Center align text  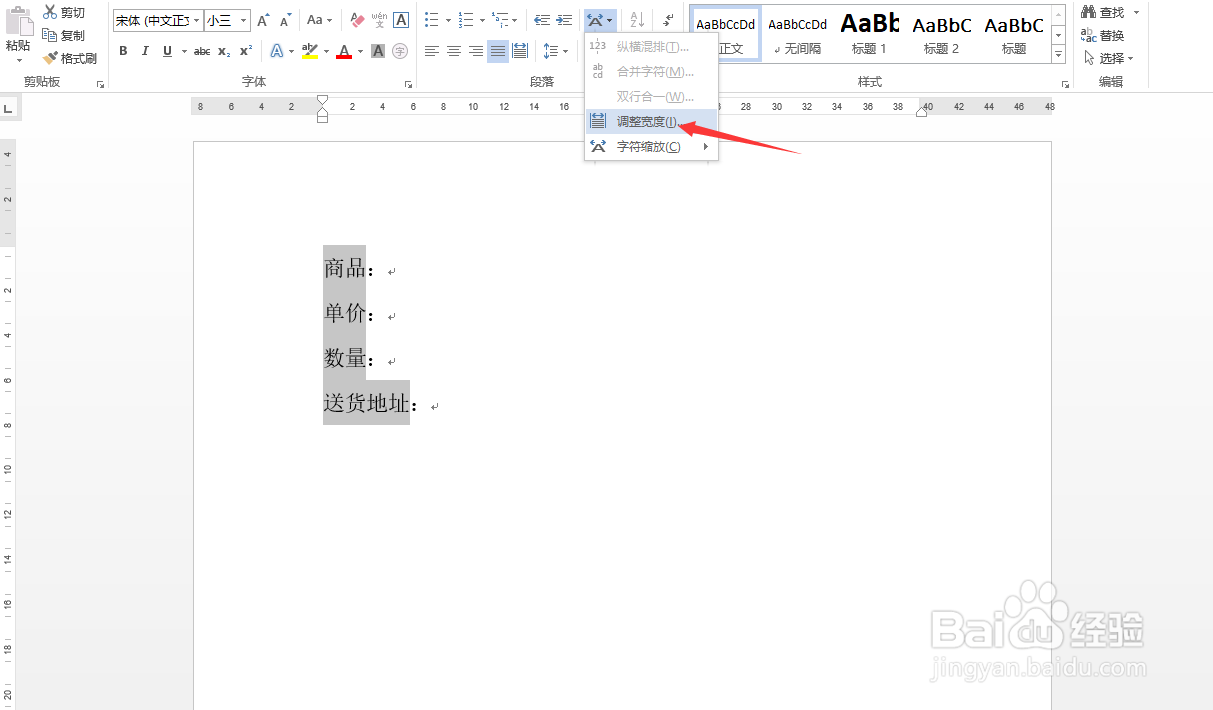(453, 51)
